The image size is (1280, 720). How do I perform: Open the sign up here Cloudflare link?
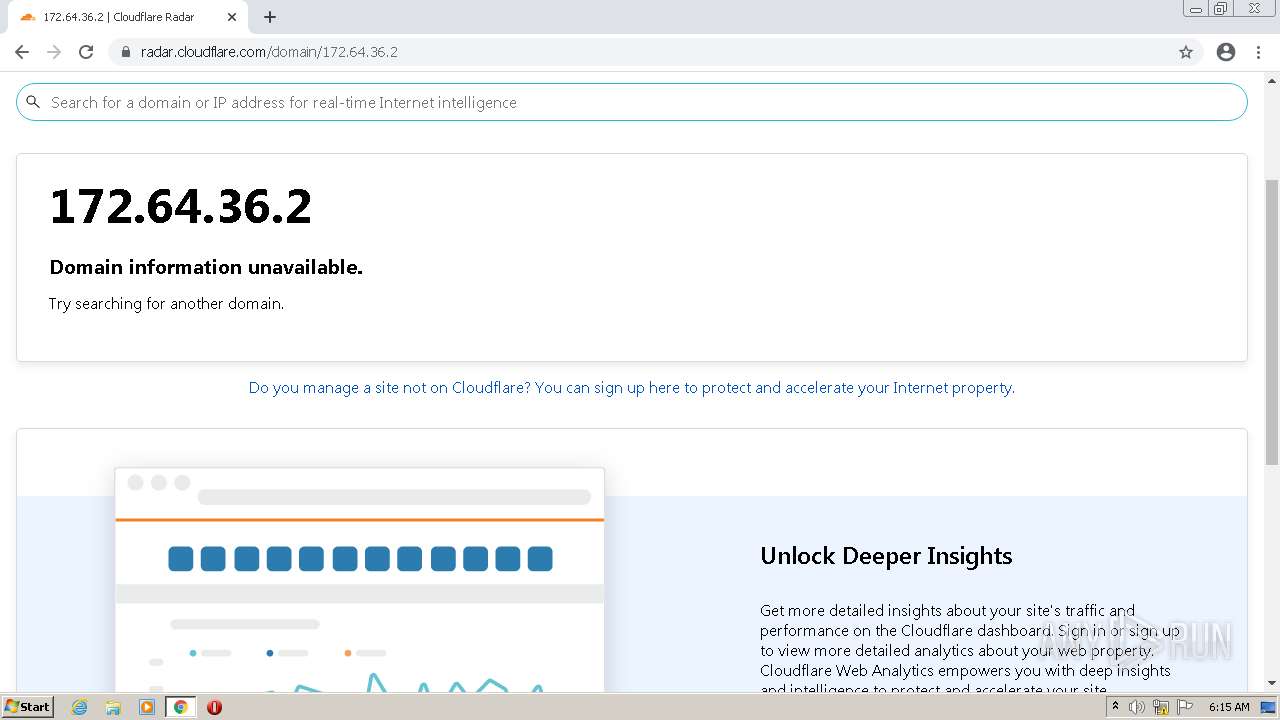tap(631, 388)
